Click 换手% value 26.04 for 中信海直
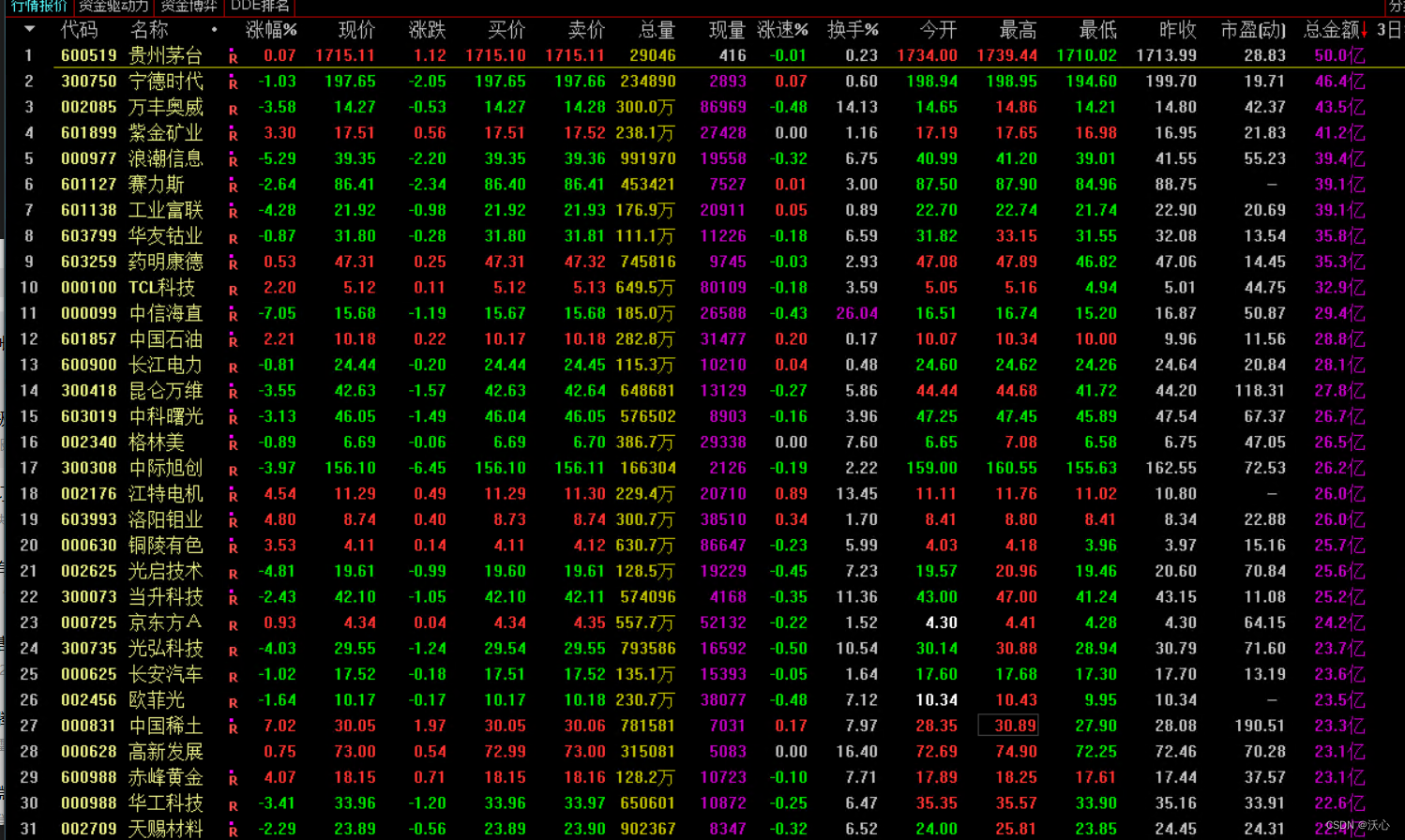Viewport: 1405px width, 840px height. [856, 313]
